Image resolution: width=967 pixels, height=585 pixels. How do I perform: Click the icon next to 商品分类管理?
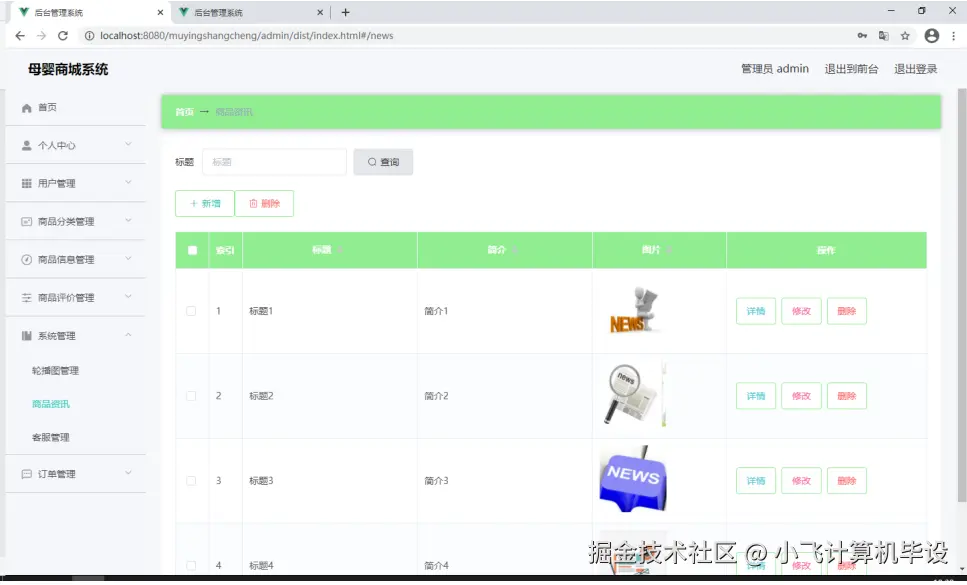pos(24,221)
